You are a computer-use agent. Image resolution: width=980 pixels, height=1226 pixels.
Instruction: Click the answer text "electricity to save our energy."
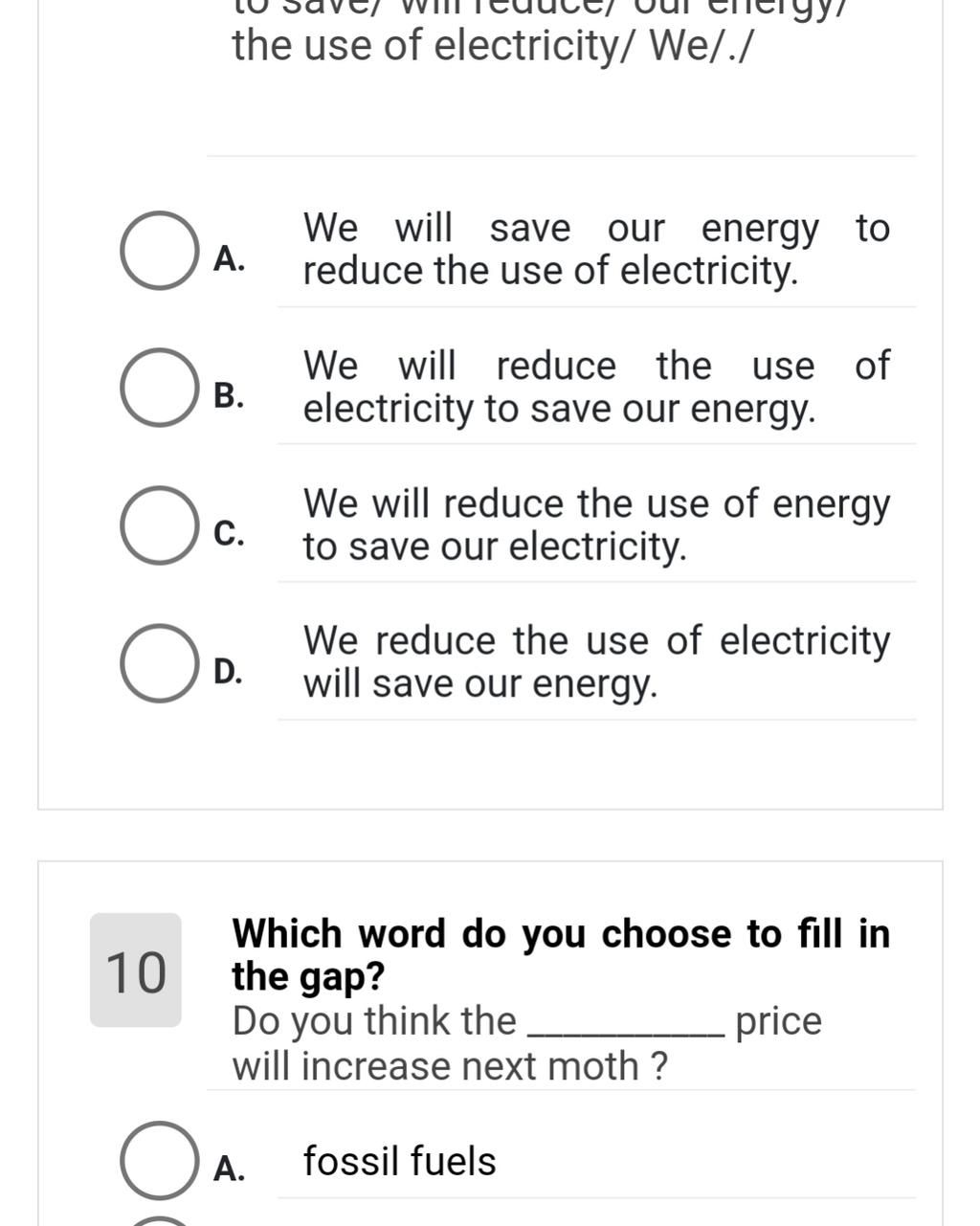(x=559, y=410)
